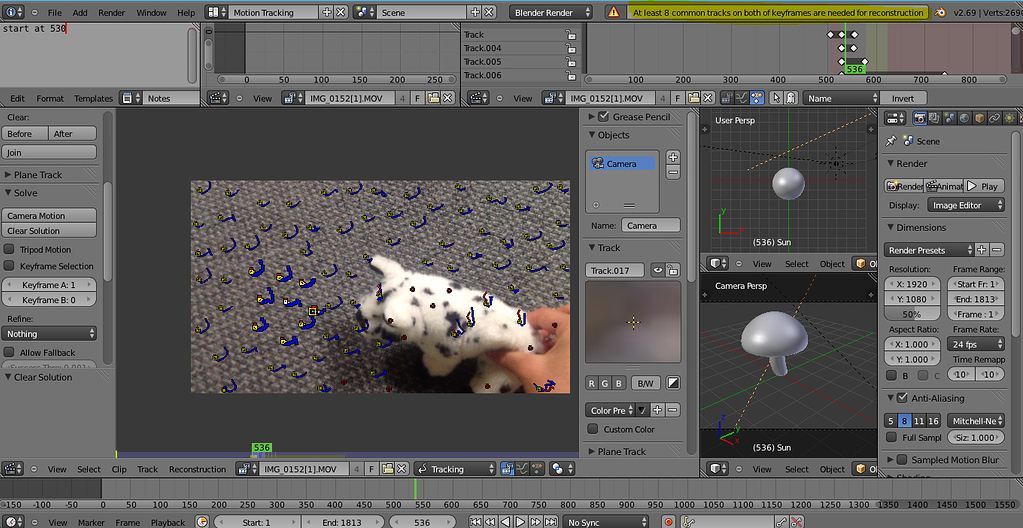The image size is (1023, 528).
Task: Enable Keyframe Selection checkbox
Action: 9,266
